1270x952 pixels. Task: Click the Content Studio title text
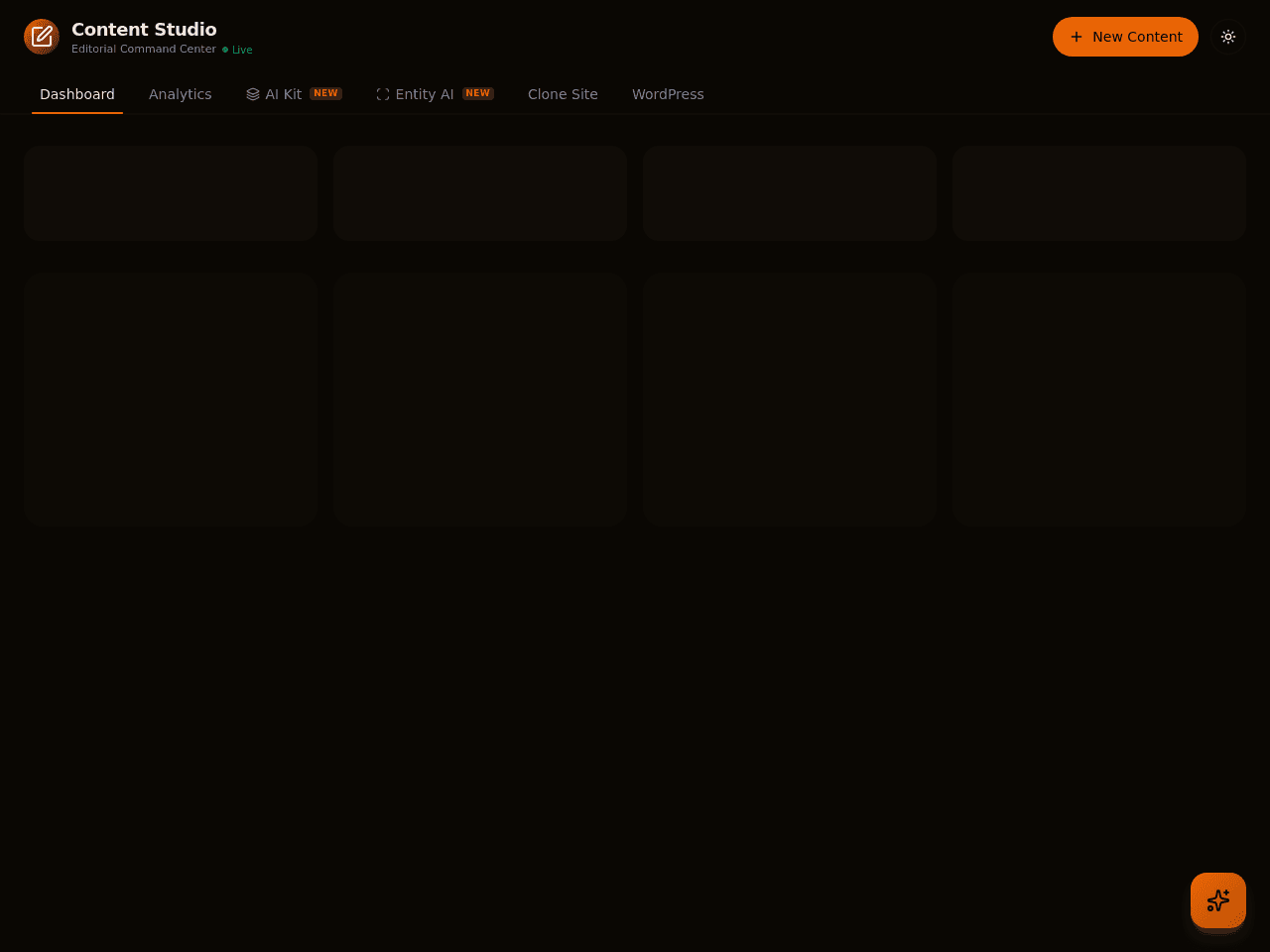[x=144, y=30]
